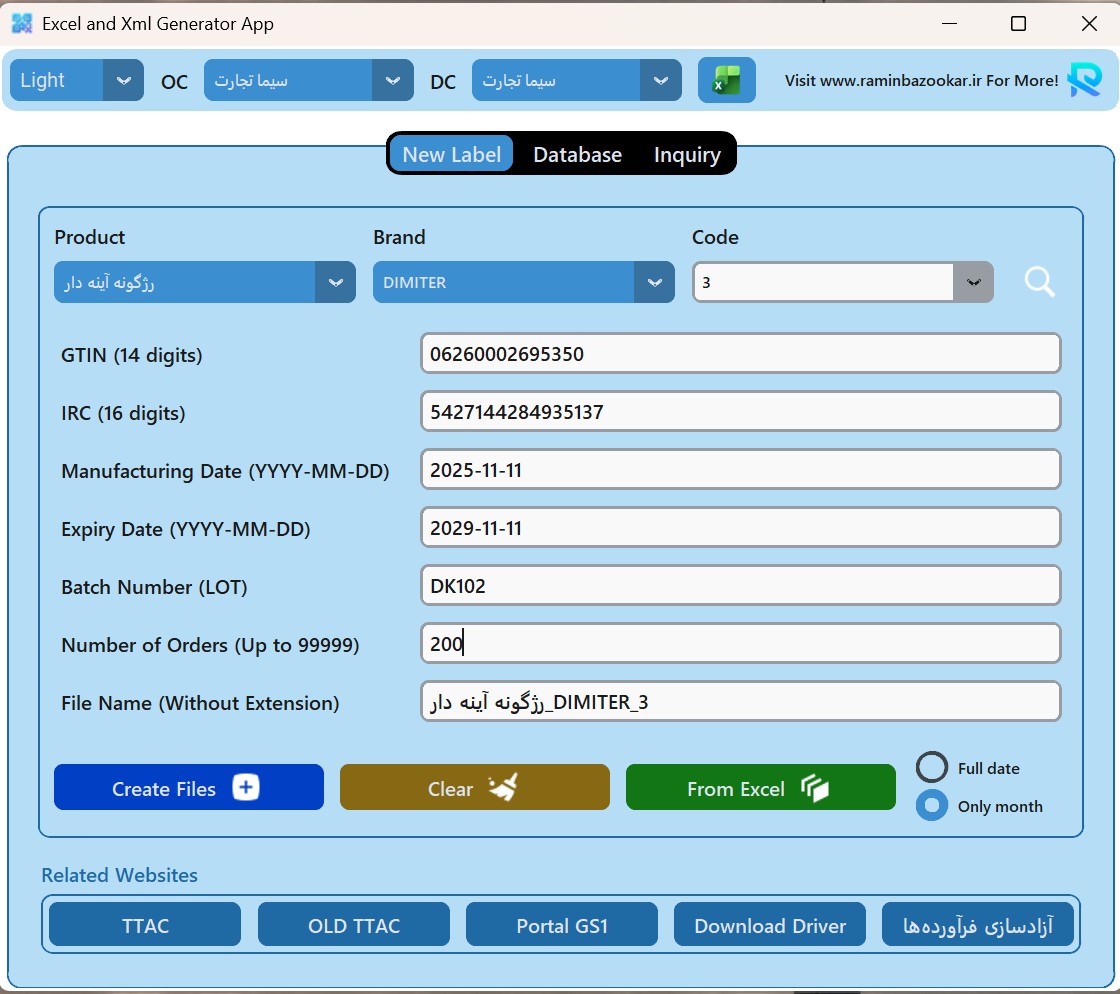Image resolution: width=1120 pixels, height=994 pixels.
Task: Switch to the Database tab
Action: pyautogui.click(x=577, y=155)
